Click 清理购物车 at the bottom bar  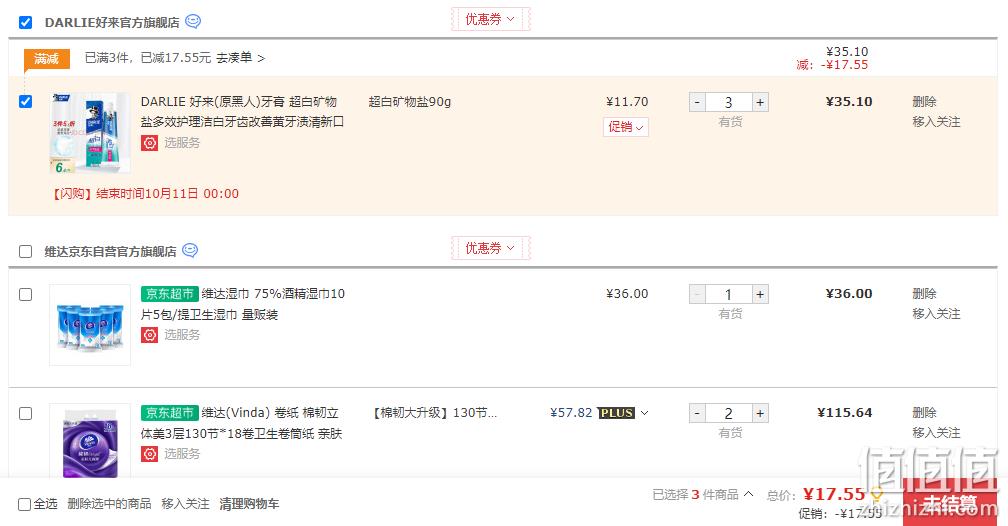point(249,504)
